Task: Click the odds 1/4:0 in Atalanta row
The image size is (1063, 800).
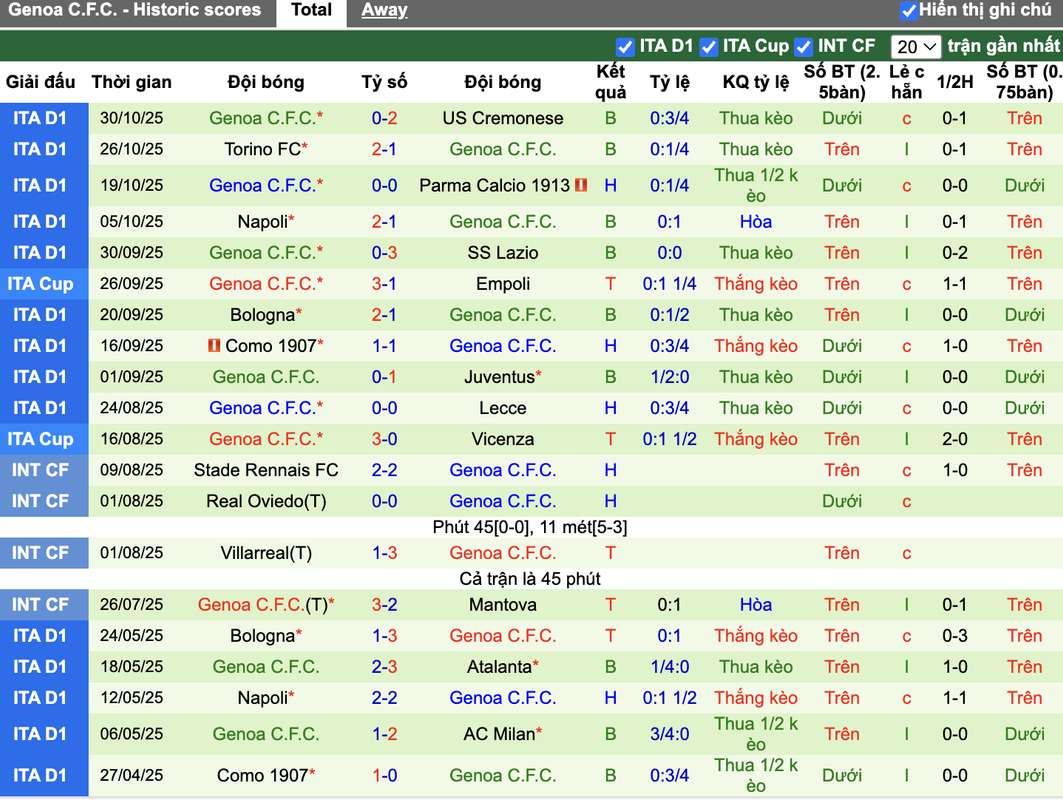Action: click(669, 667)
